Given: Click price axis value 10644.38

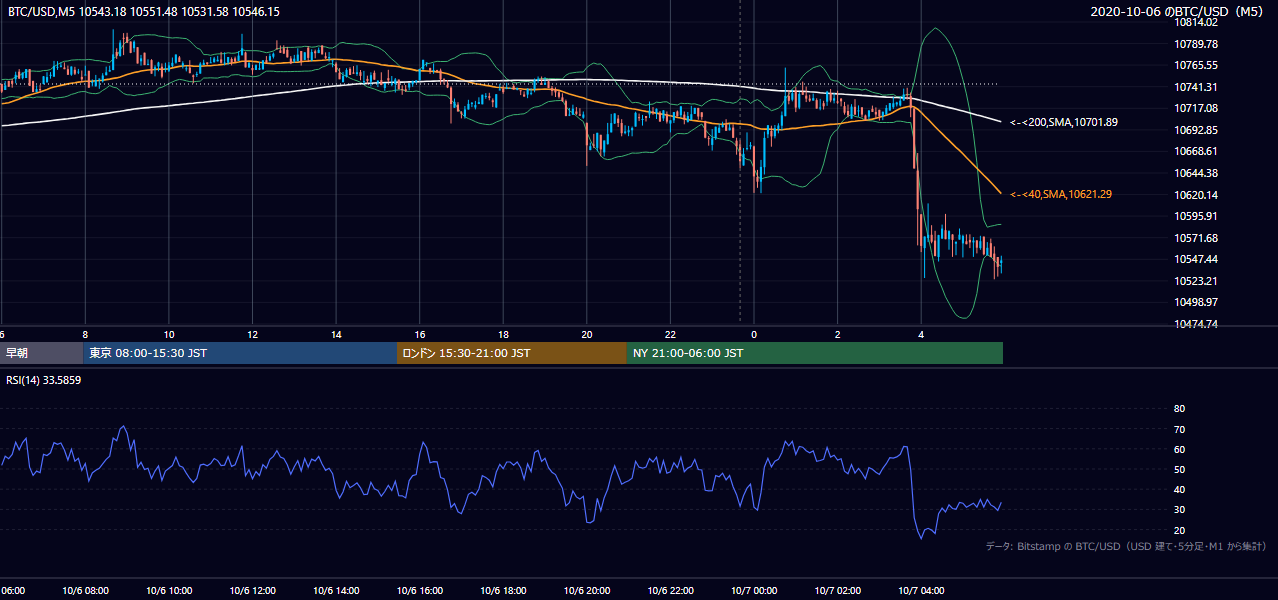Looking at the screenshot, I should click(x=1196, y=173).
